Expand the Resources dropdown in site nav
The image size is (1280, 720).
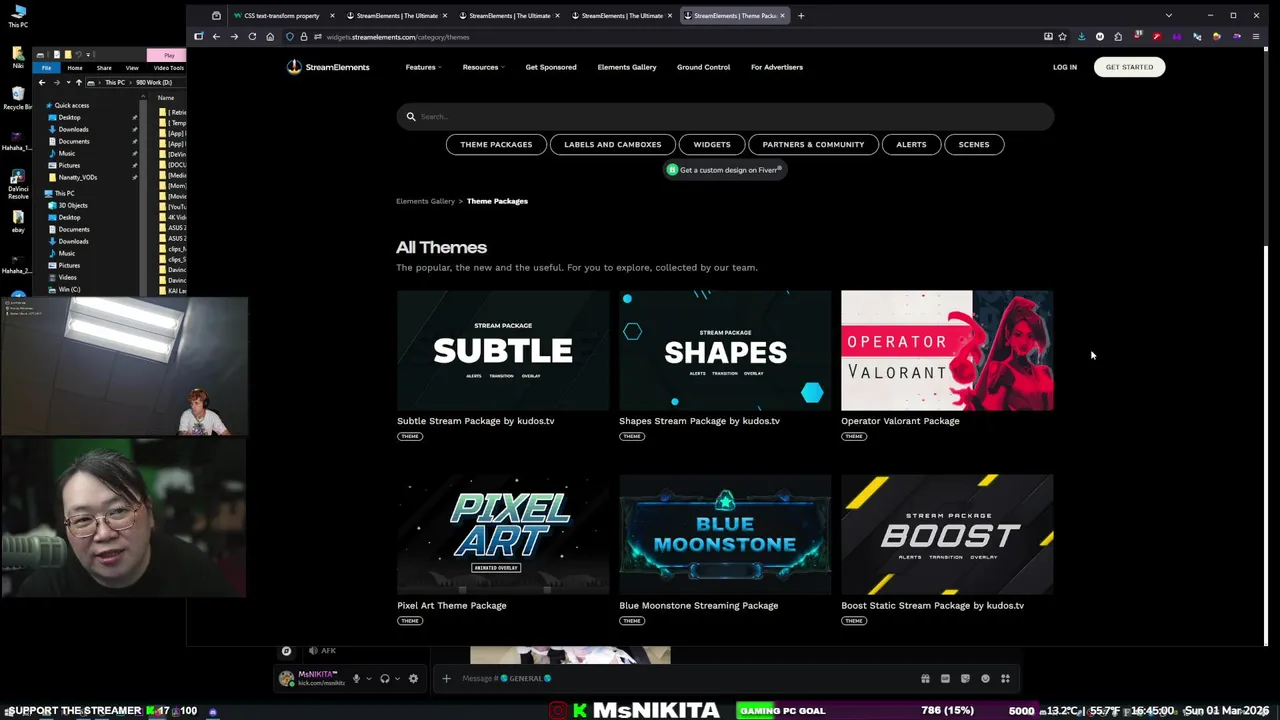(x=483, y=67)
